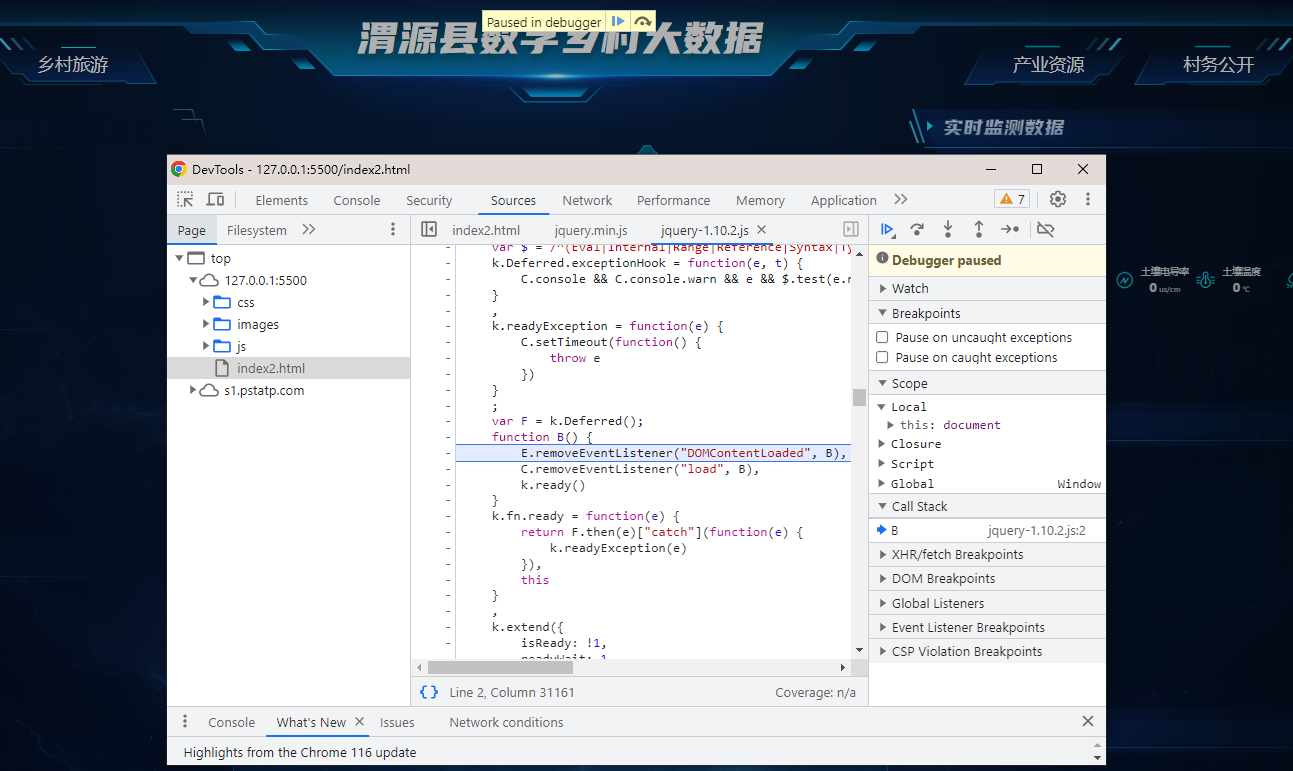Click the 7 warnings badge
The image size is (1293, 771).
coord(1012,199)
